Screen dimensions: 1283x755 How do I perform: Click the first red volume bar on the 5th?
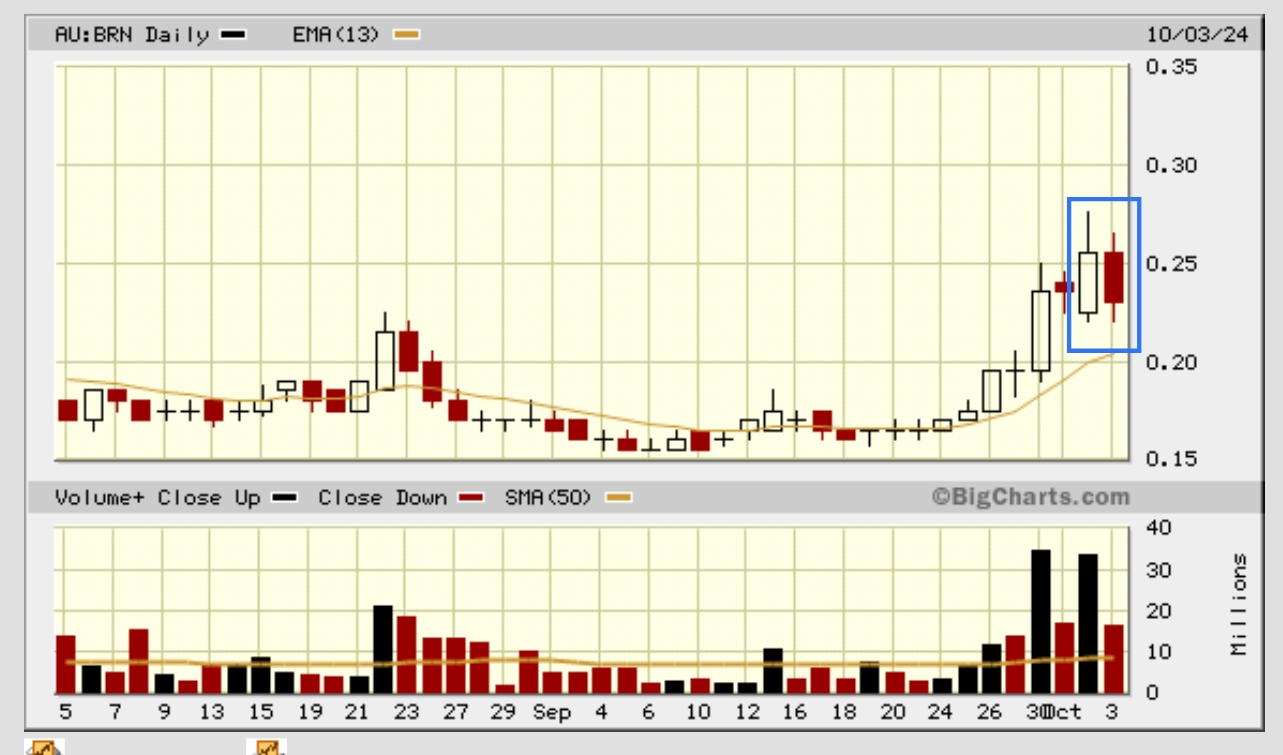(66, 664)
